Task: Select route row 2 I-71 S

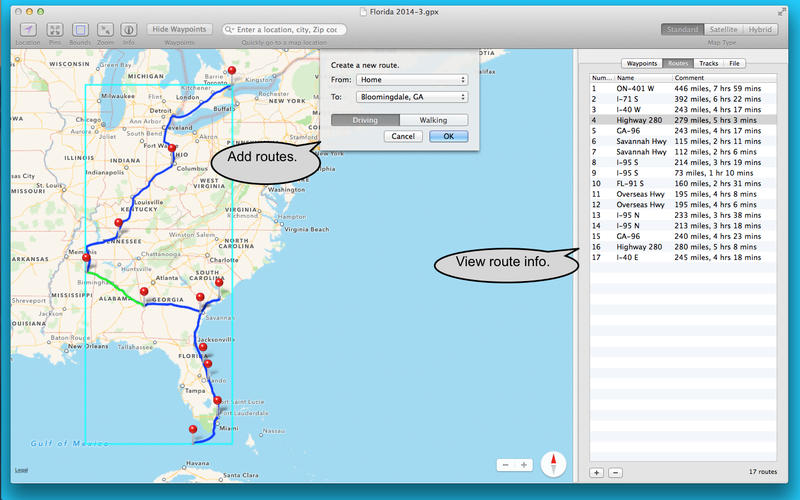Action: pyautogui.click(x=683, y=99)
